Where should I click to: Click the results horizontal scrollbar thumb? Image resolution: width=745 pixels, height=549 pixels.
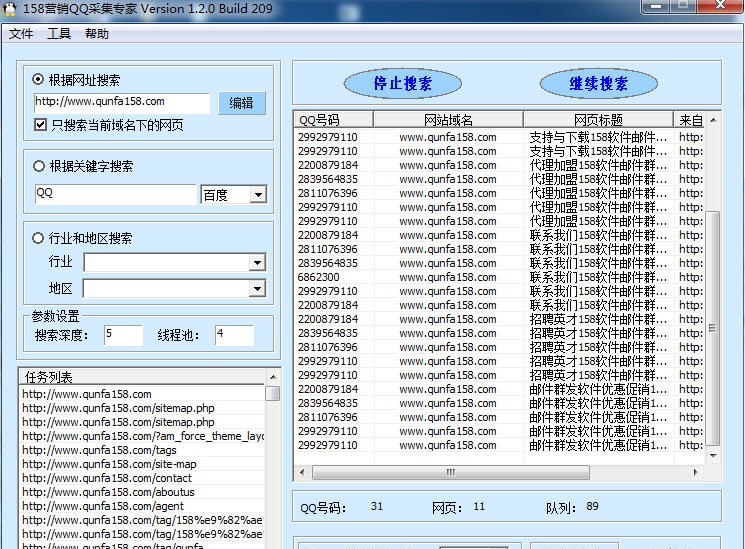tap(450, 472)
